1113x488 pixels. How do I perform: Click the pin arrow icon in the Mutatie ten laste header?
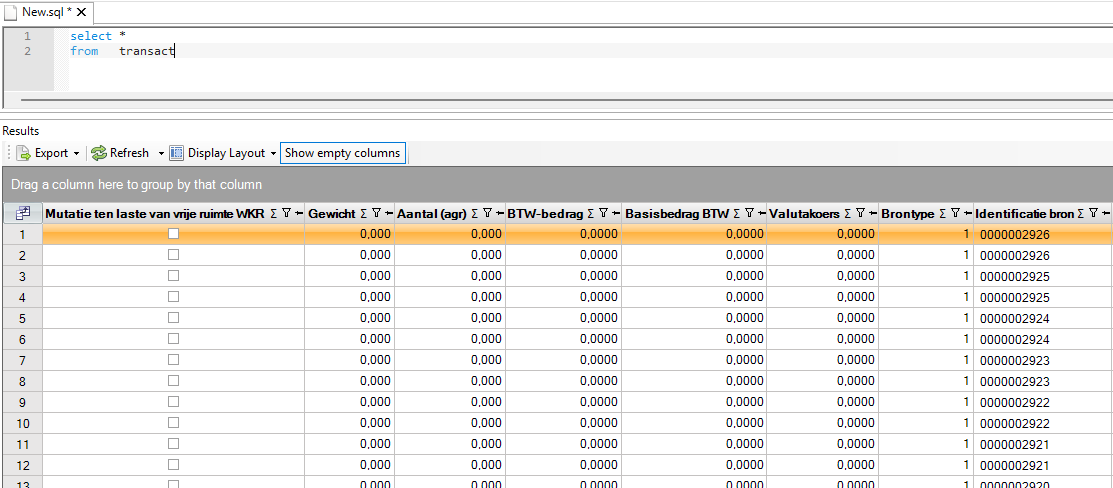299,212
